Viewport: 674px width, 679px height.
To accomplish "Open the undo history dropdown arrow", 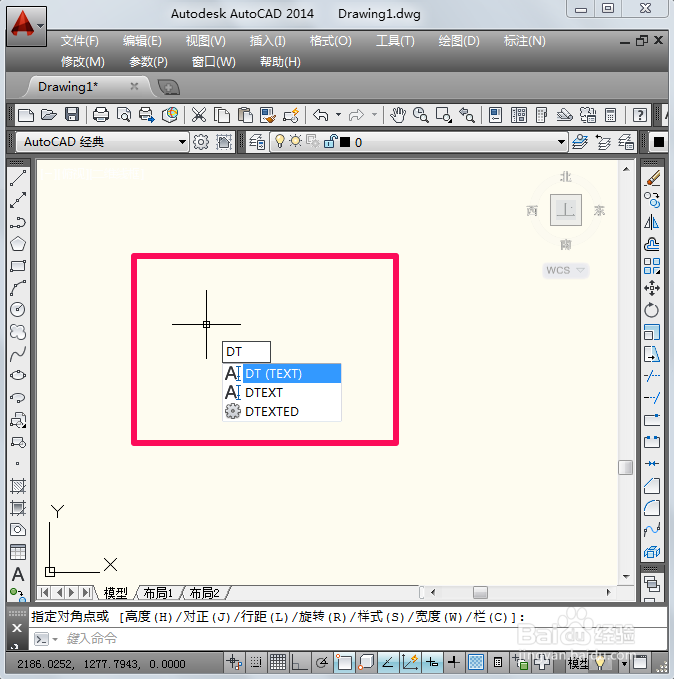I will pos(338,115).
